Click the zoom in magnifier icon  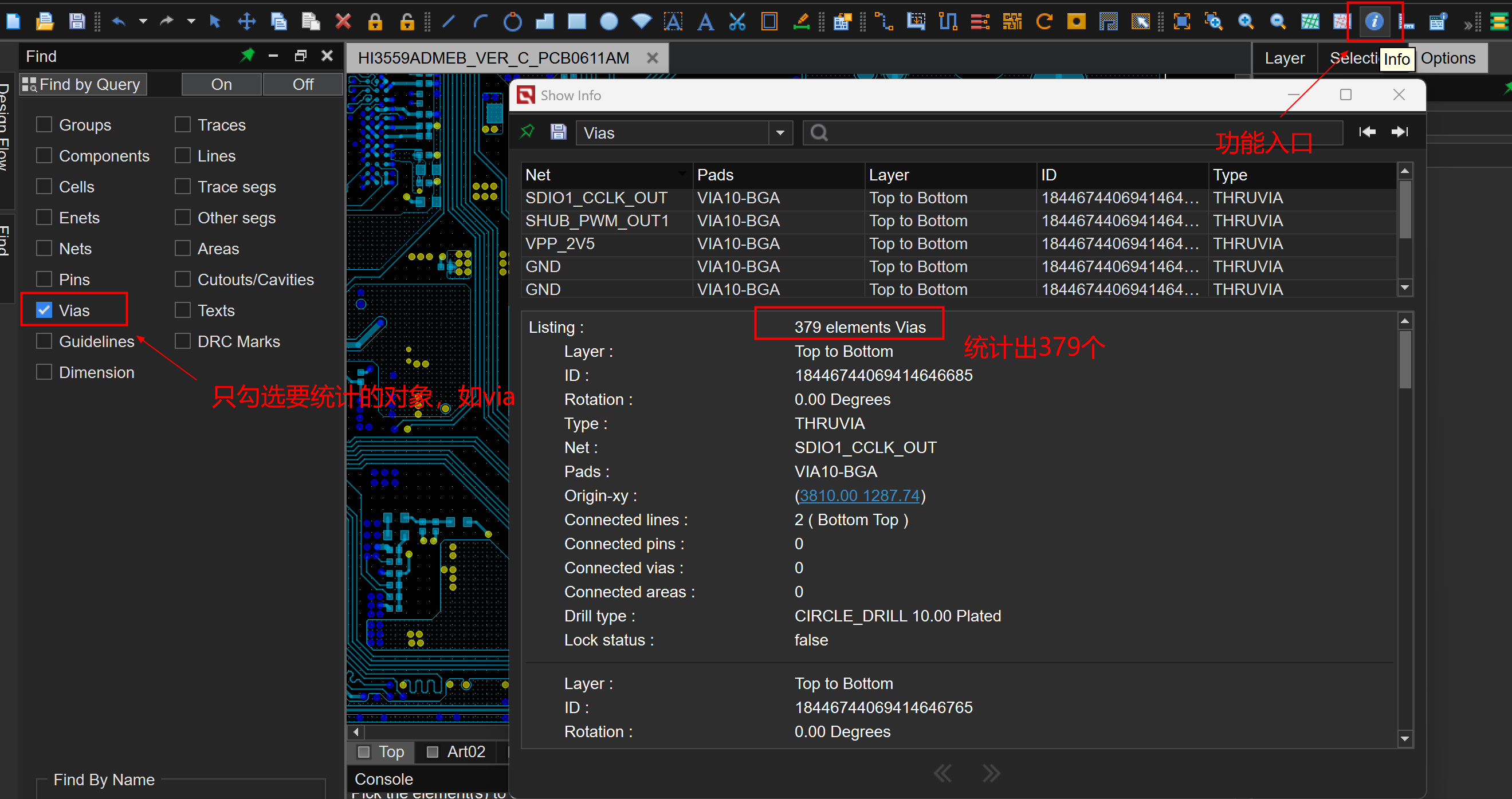coord(1246,22)
